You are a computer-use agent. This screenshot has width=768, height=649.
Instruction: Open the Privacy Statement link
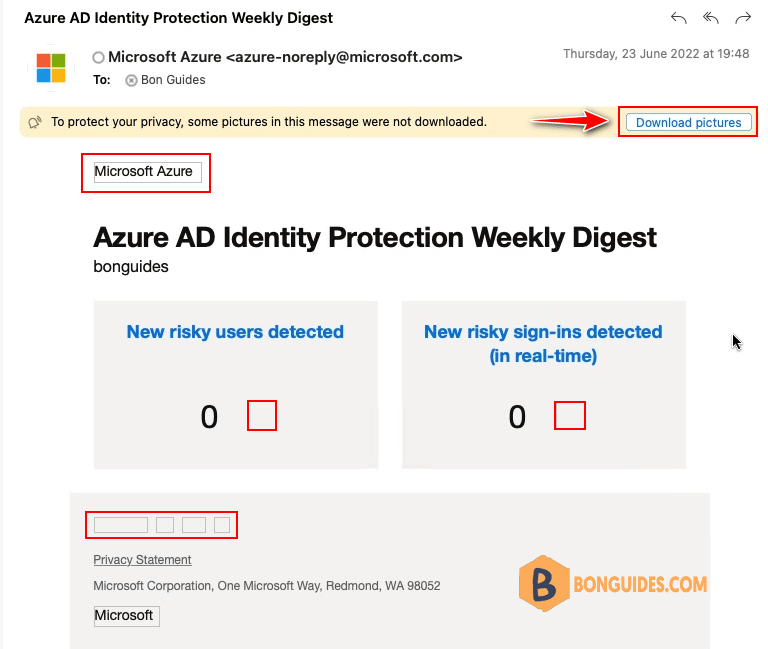142,559
